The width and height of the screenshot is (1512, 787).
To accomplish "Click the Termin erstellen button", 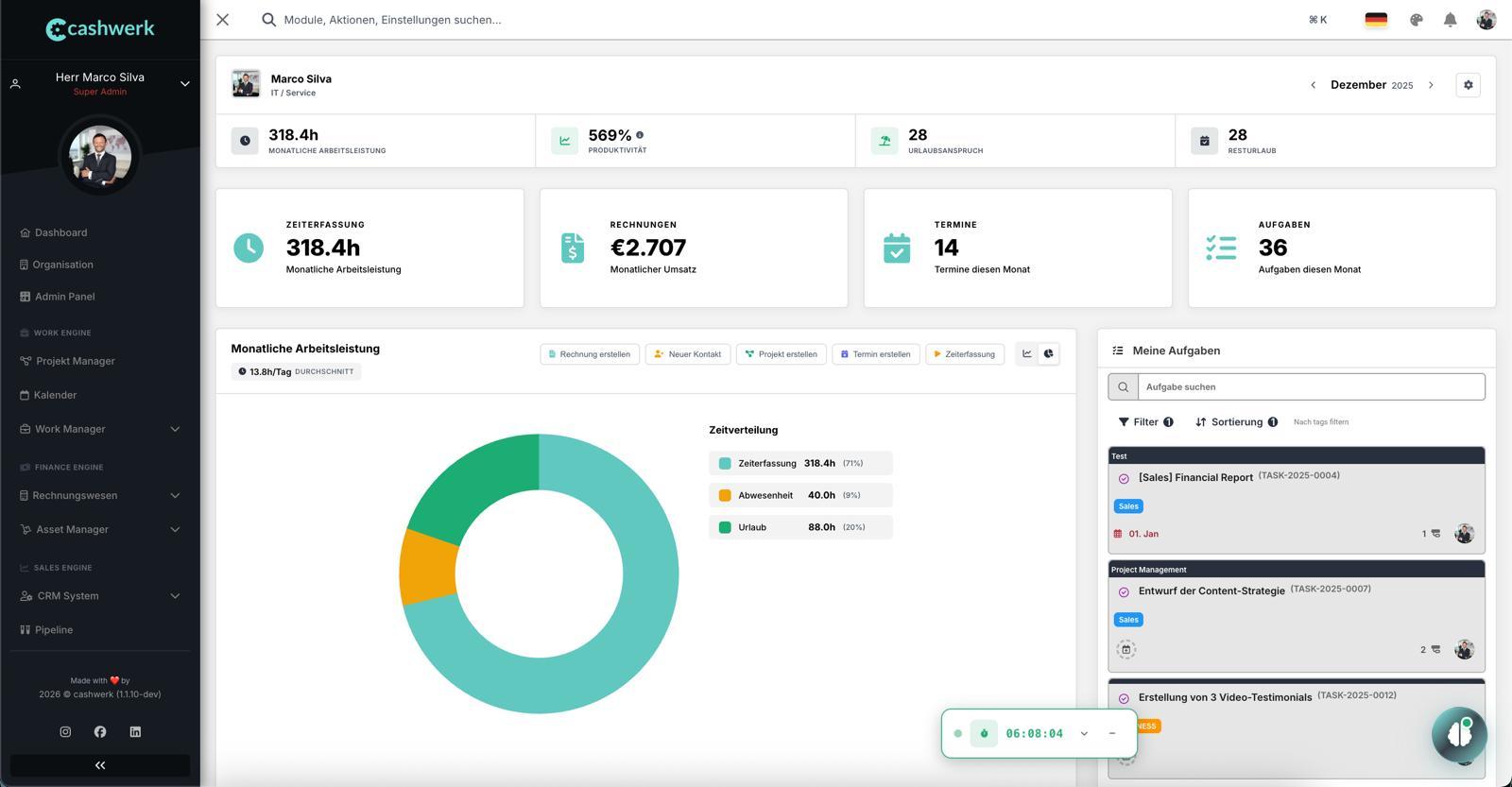I will 876,354.
